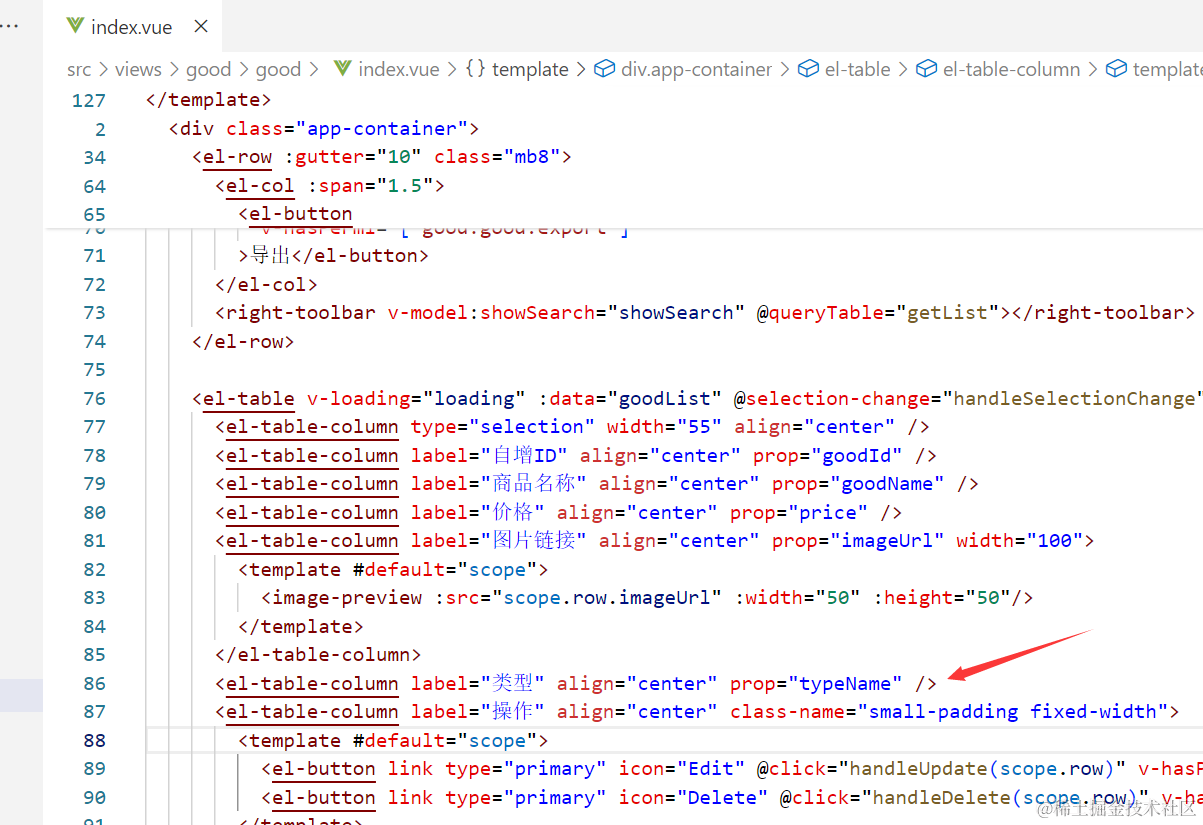This screenshot has height=825, width=1203.
Task: Click the index.vue breadcrumb label
Action: pyautogui.click(x=398, y=69)
